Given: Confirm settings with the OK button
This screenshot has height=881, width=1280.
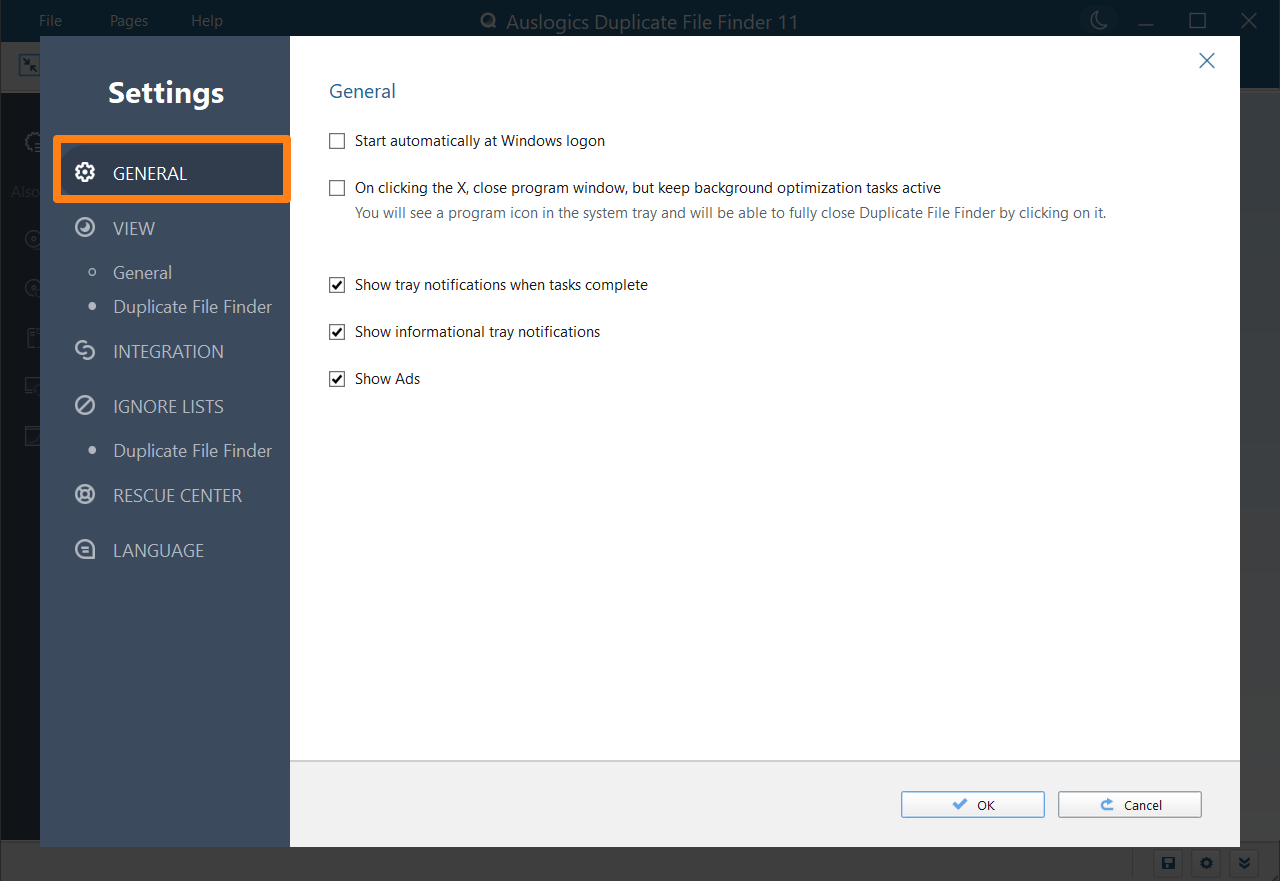Looking at the screenshot, I should [972, 804].
